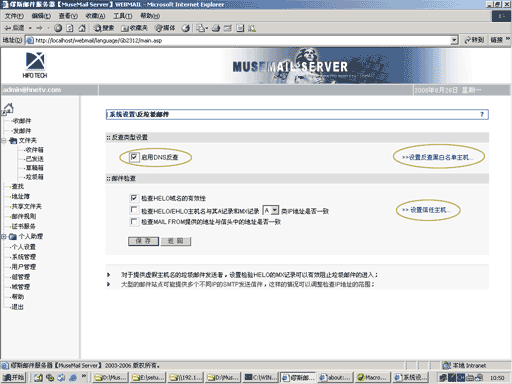The width and height of the screenshot is (512, 384).
Task: Click the IE Home toolbar icon
Action: (x=82, y=28)
